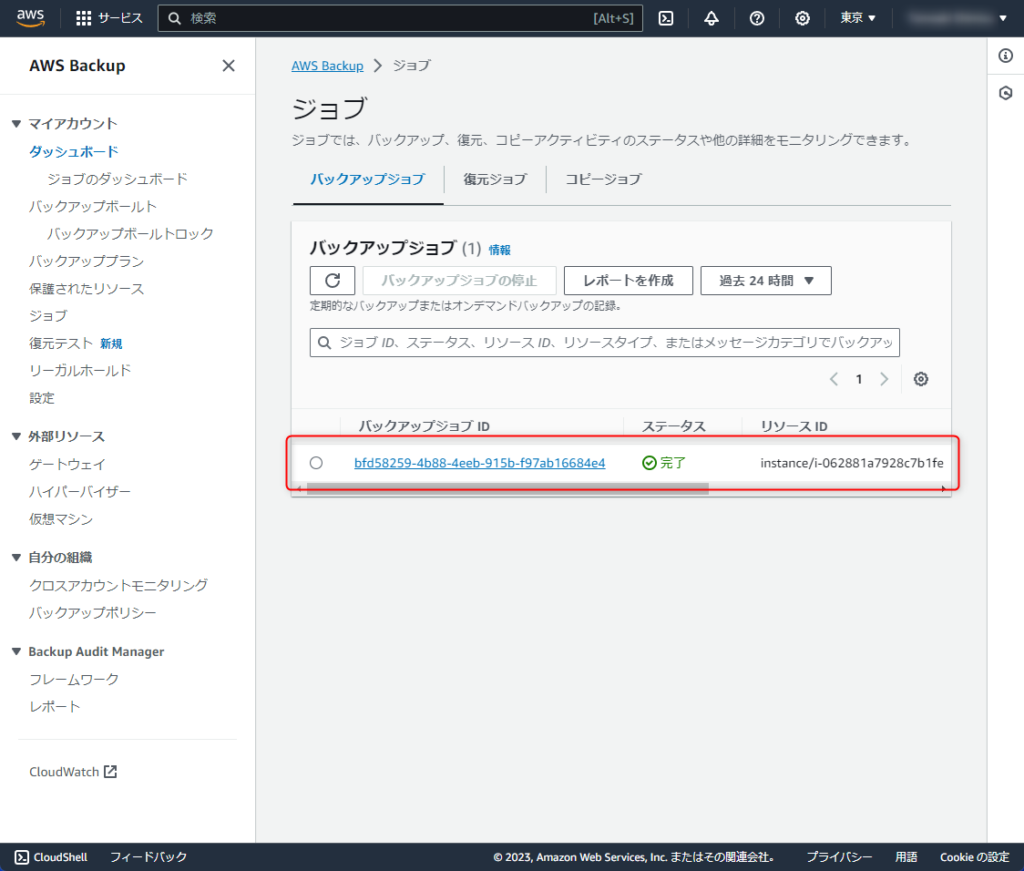This screenshot has height=871, width=1024.
Task: Open ゲートウェイ page
Action: pyautogui.click(x=67, y=464)
